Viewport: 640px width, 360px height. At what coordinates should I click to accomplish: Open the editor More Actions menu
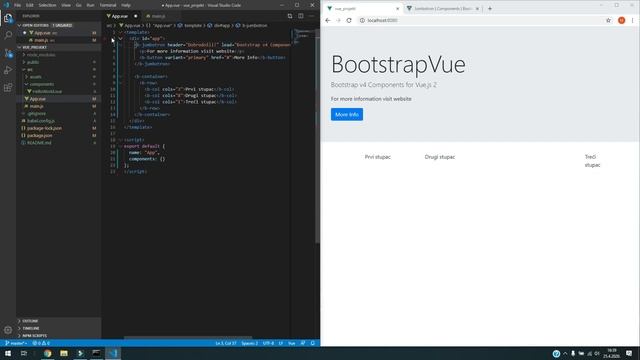(x=311, y=16)
